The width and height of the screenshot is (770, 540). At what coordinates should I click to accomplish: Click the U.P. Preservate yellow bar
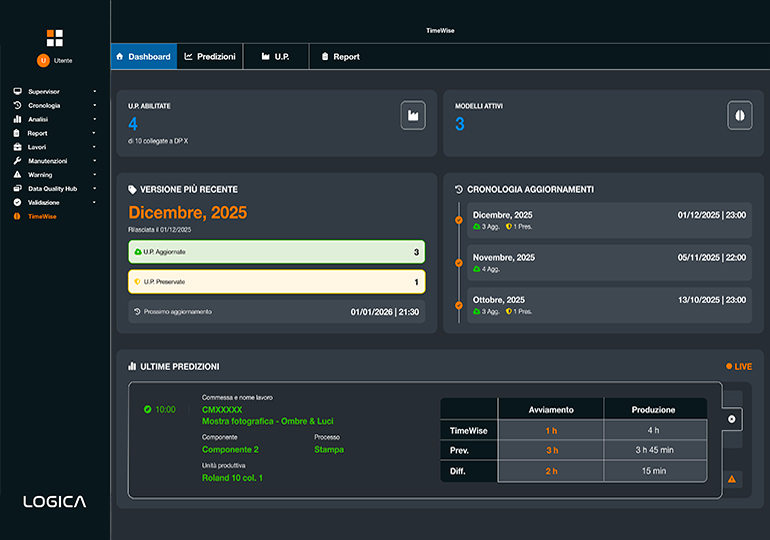(276, 282)
